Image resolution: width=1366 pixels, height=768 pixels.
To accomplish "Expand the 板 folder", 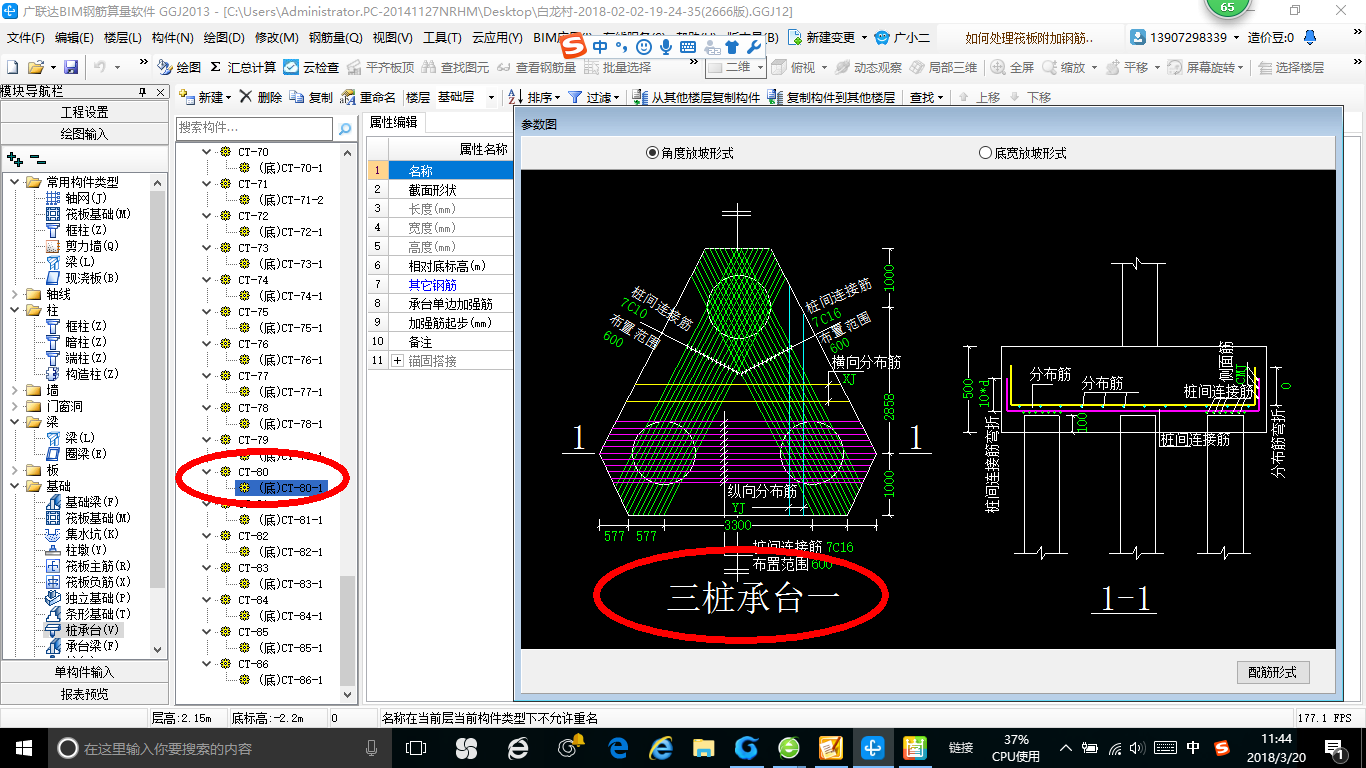I will click(x=15, y=470).
